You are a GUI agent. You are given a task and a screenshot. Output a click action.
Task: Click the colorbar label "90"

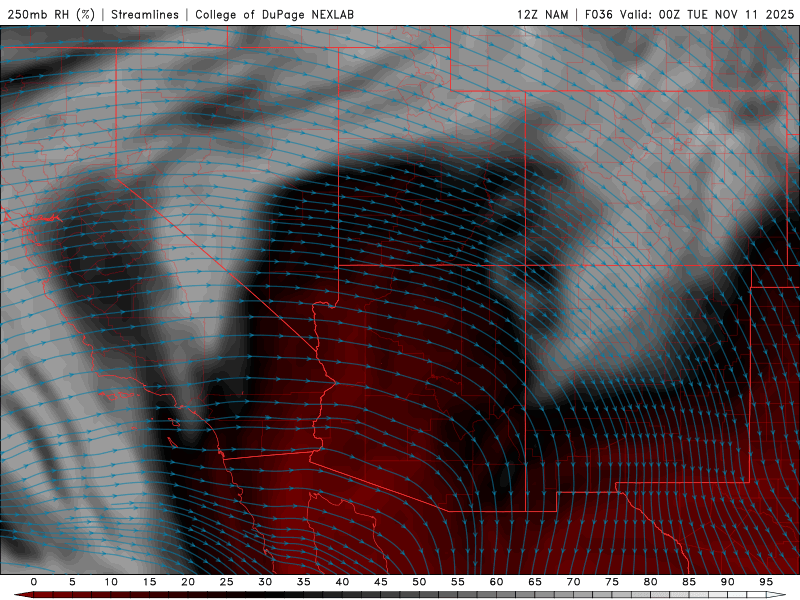click(x=727, y=582)
